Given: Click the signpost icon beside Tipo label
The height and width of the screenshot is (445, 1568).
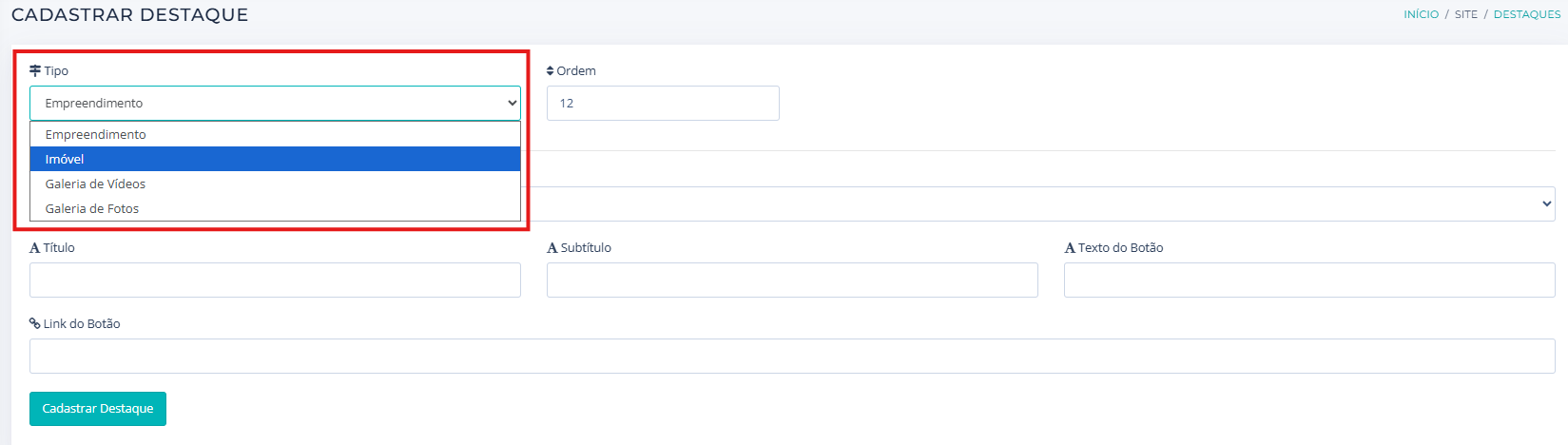Looking at the screenshot, I should coord(35,71).
